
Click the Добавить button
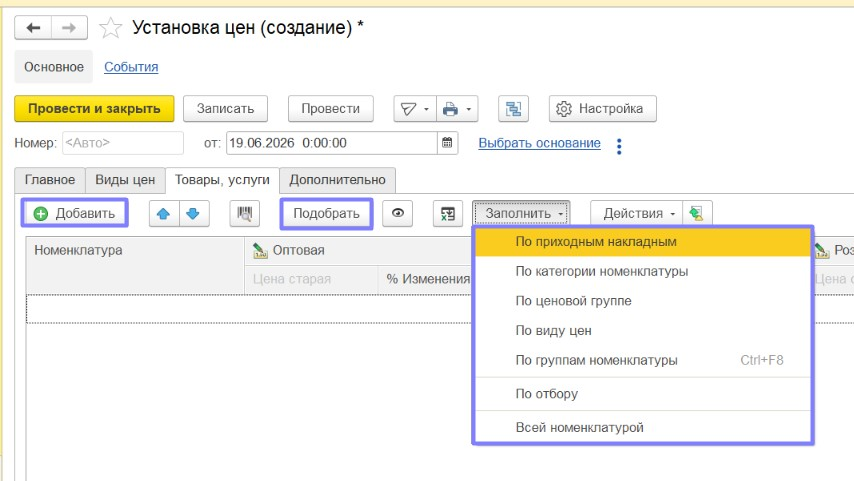click(75, 213)
